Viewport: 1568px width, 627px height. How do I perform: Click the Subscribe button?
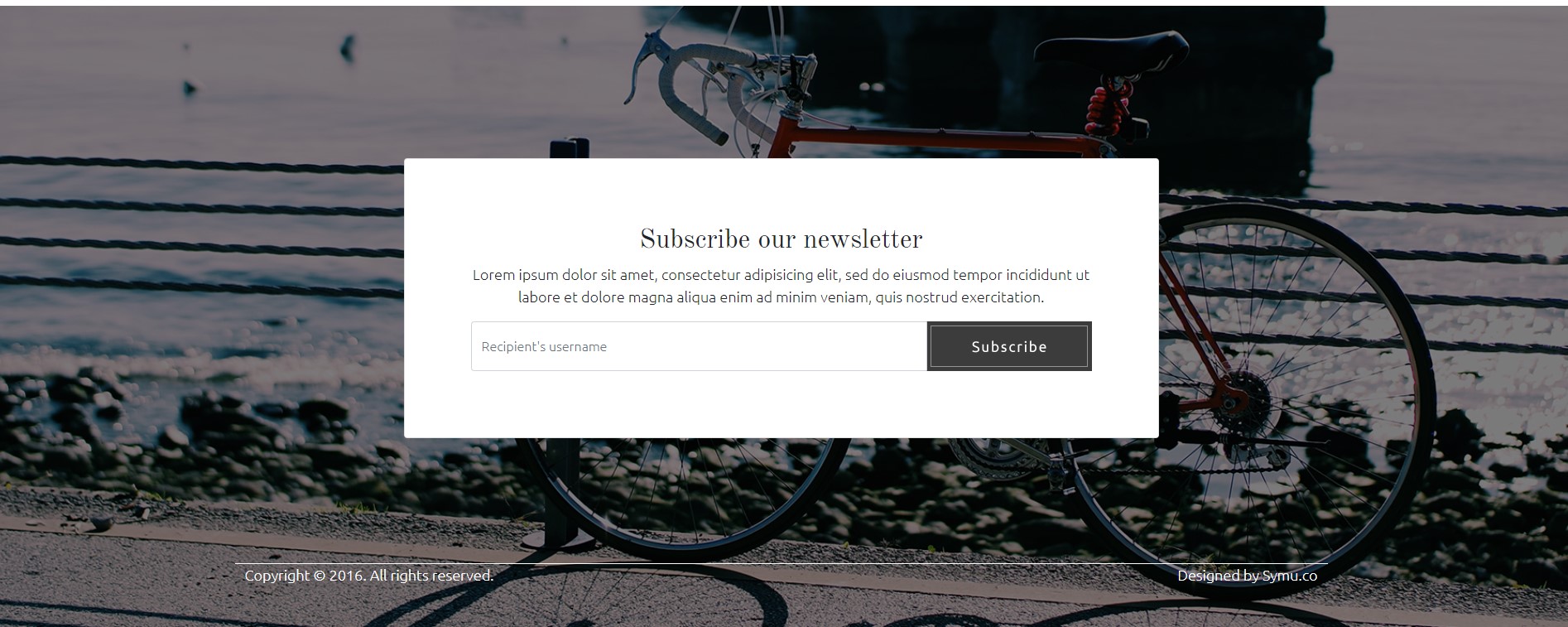click(1009, 346)
